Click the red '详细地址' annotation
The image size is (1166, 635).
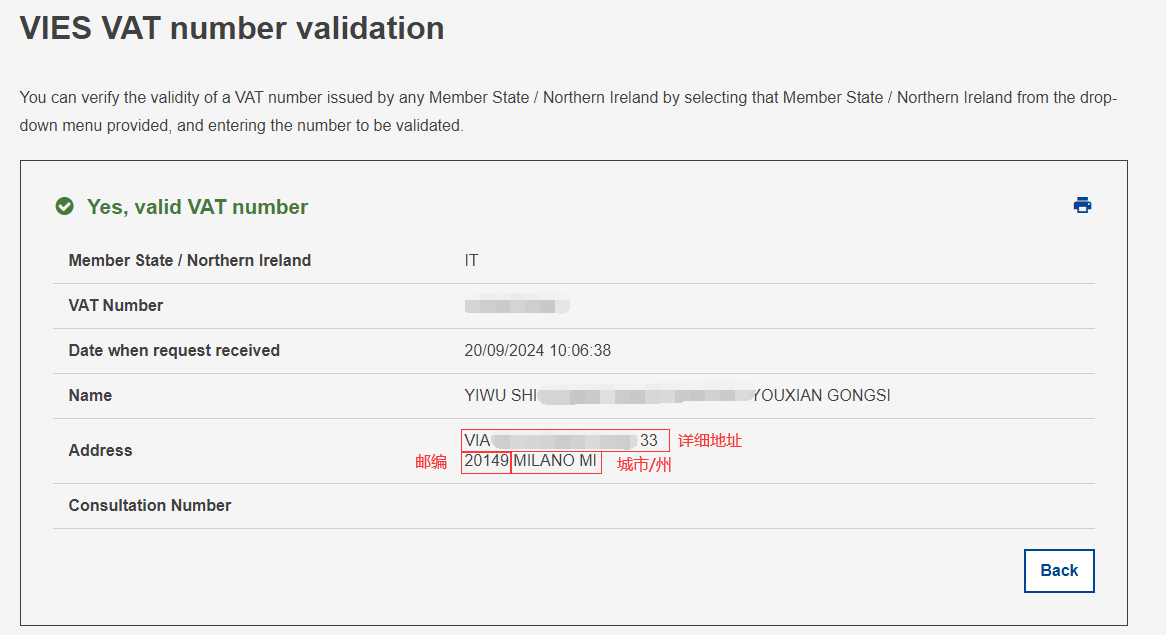(x=710, y=440)
